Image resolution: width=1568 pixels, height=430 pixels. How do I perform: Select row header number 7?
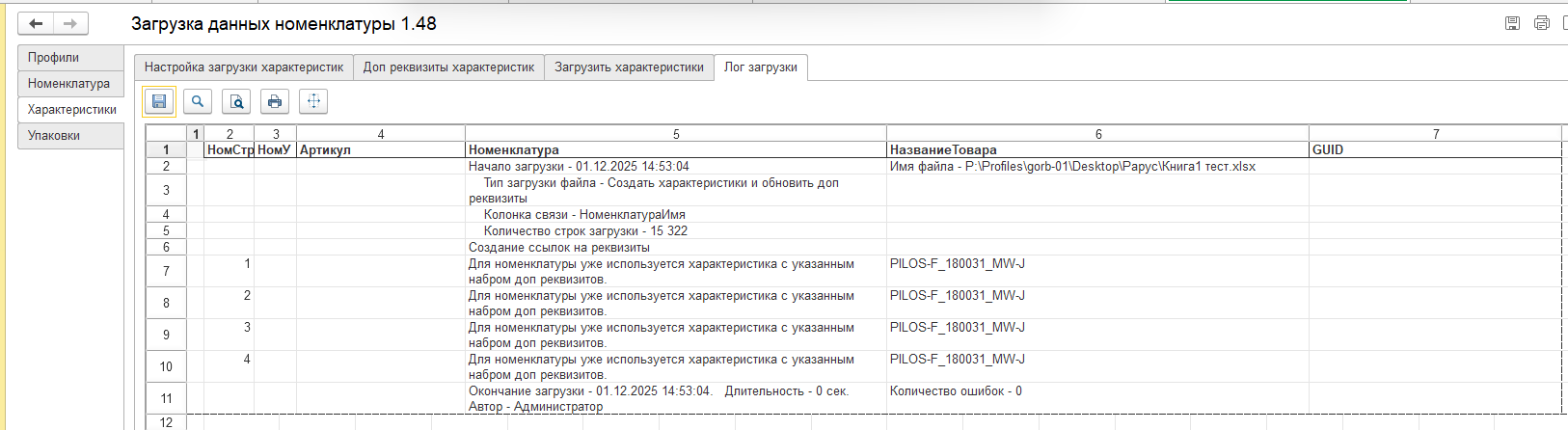point(166,271)
